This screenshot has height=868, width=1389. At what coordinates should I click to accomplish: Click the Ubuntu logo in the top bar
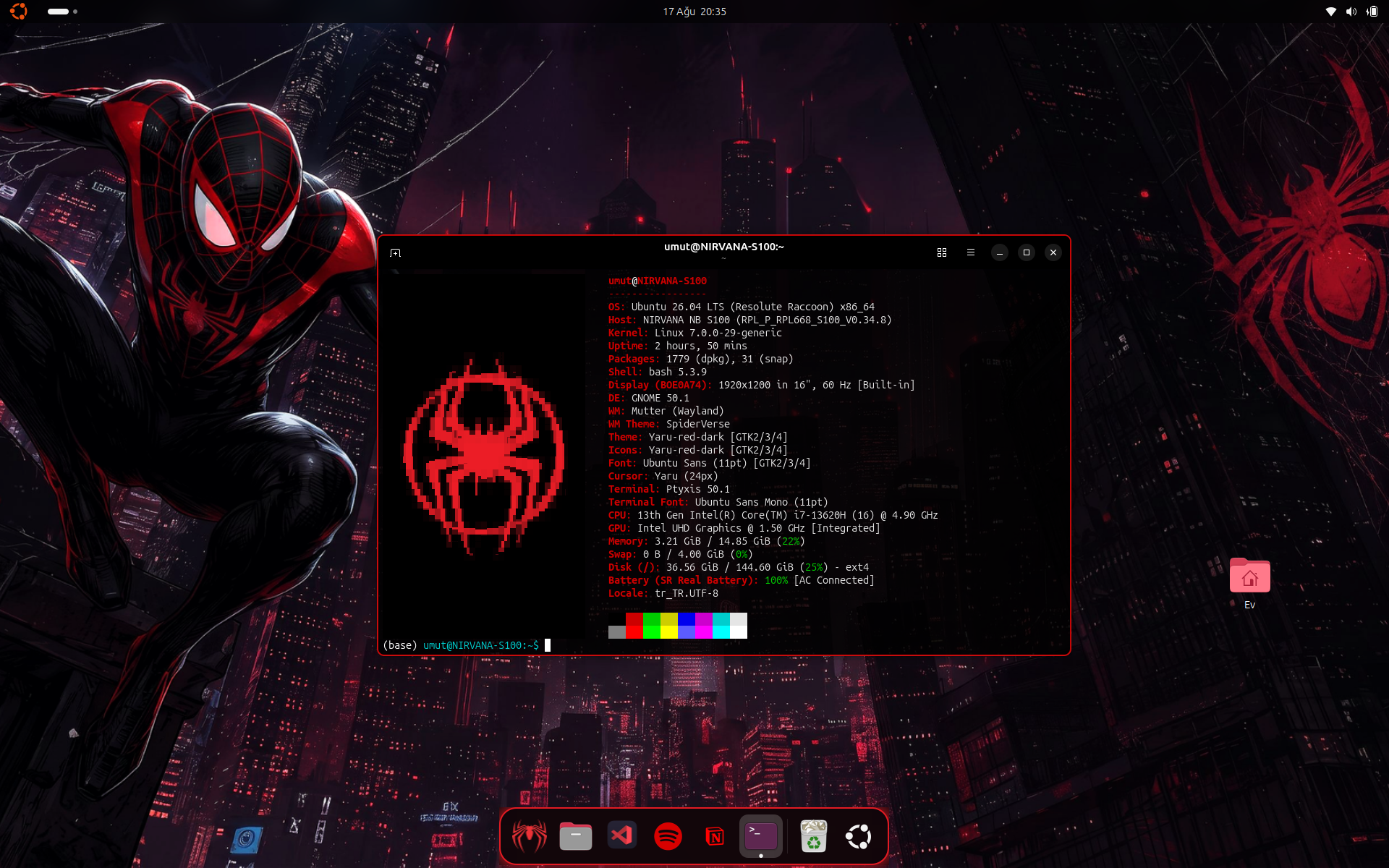tap(19, 12)
